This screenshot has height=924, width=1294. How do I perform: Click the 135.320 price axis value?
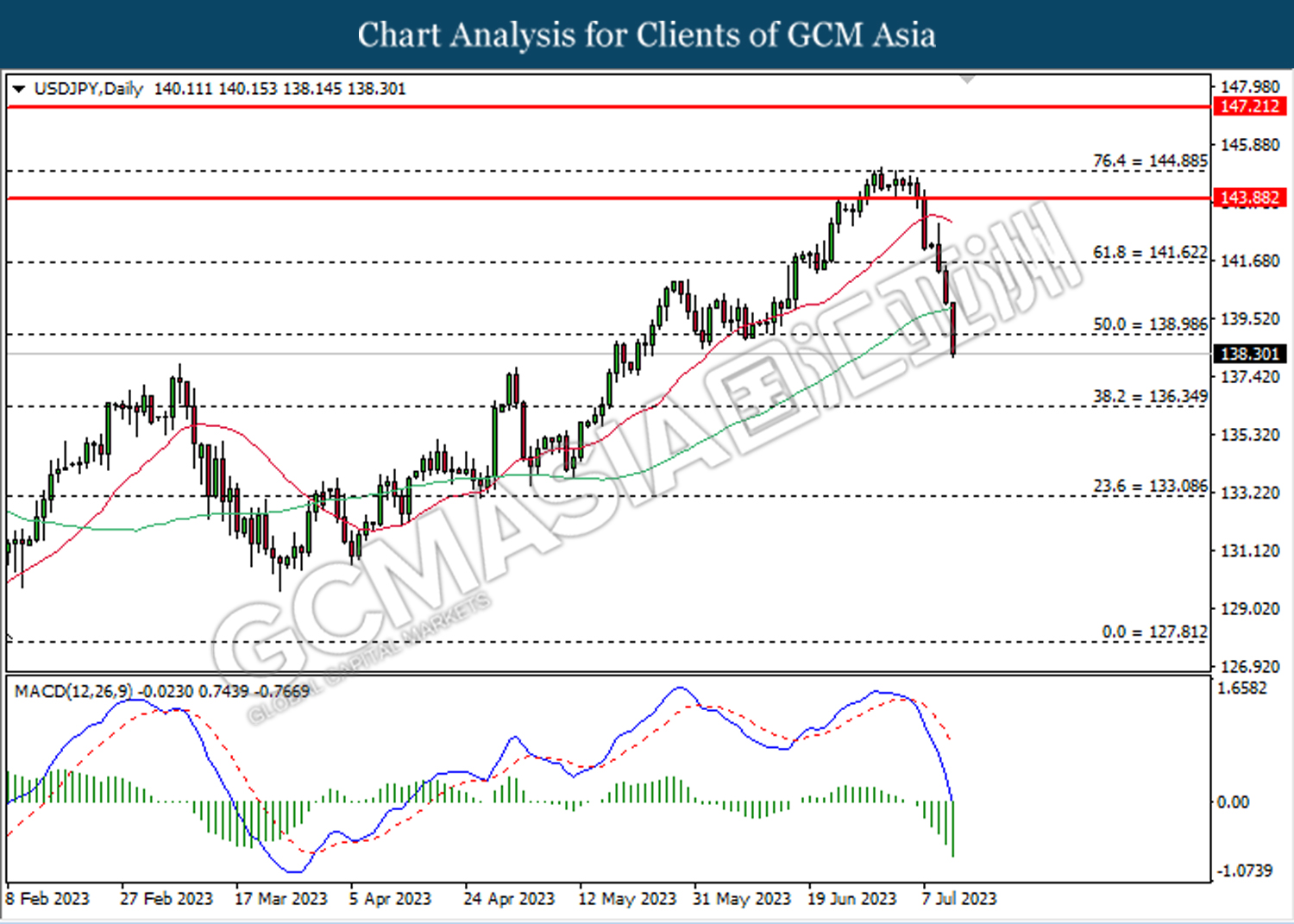[1250, 434]
